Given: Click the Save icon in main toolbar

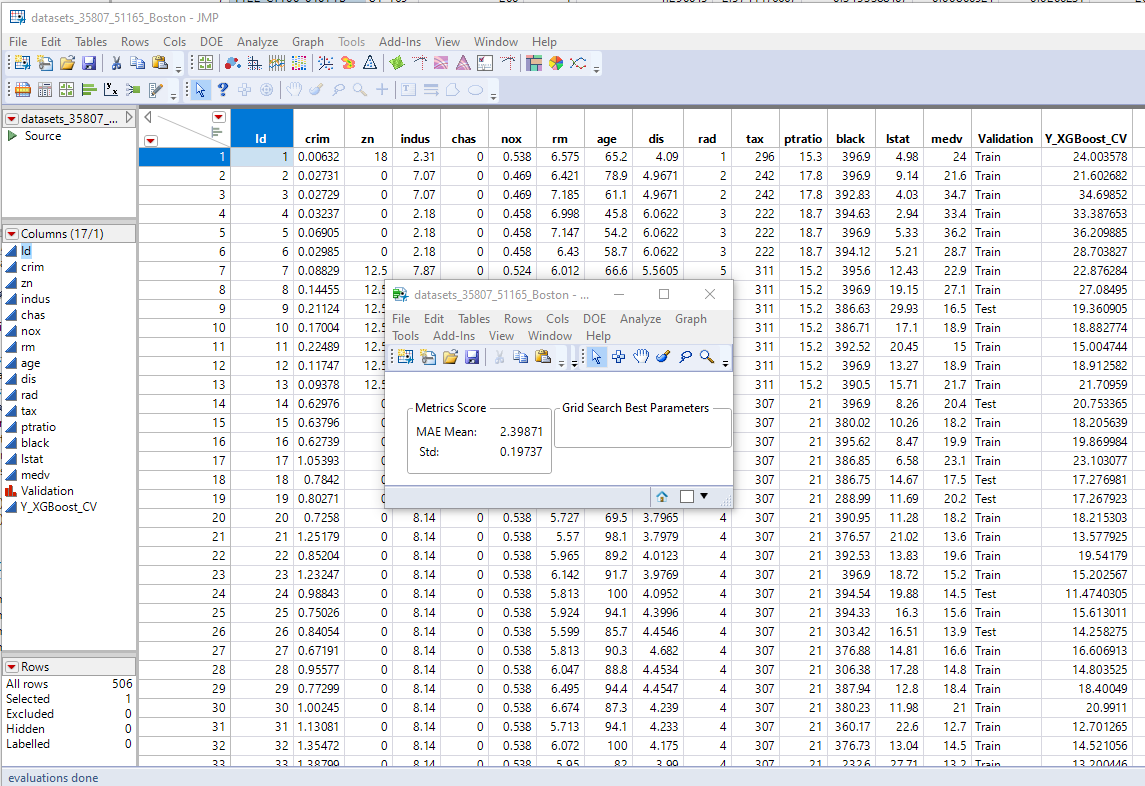Looking at the screenshot, I should (88, 63).
